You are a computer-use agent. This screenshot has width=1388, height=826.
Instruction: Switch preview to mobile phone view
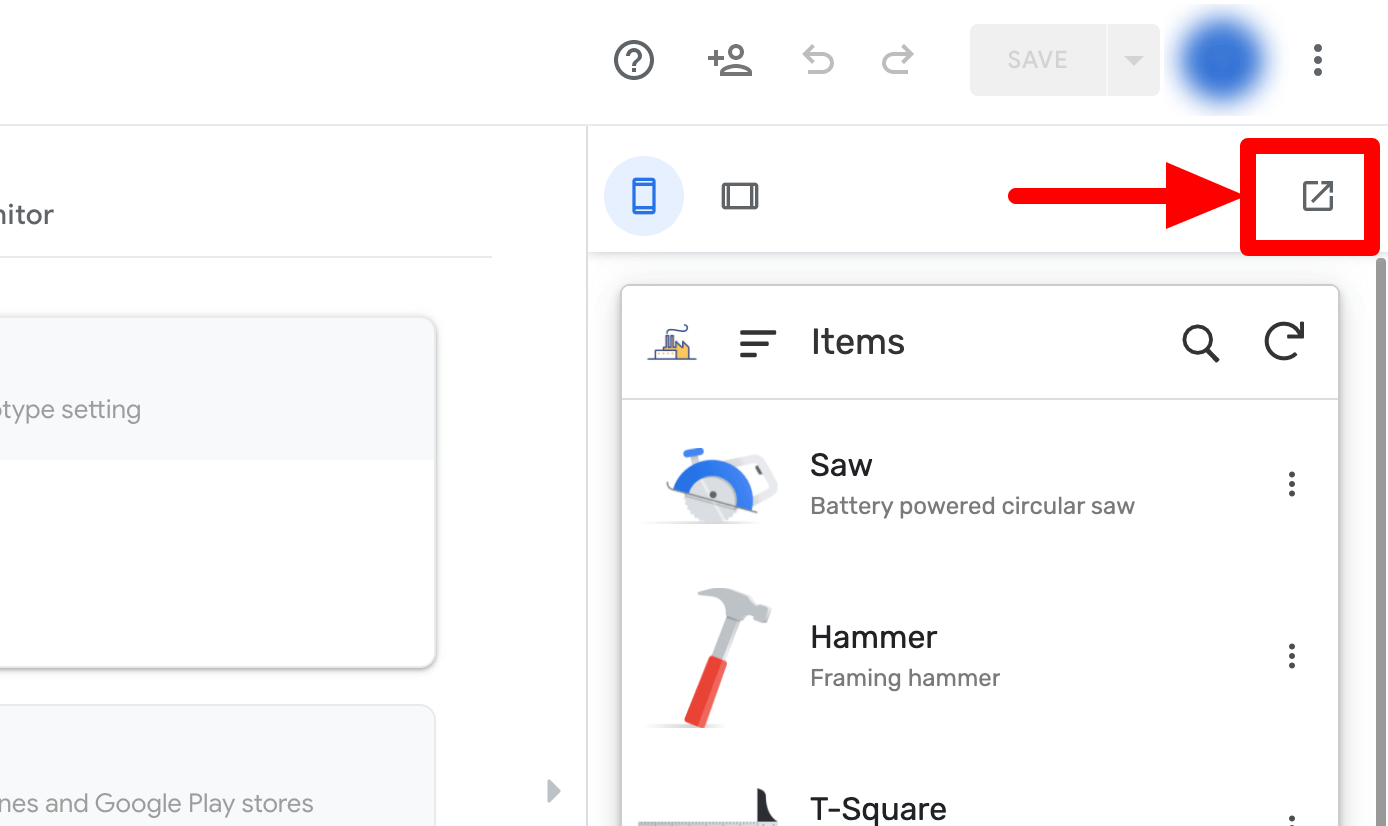tap(644, 196)
